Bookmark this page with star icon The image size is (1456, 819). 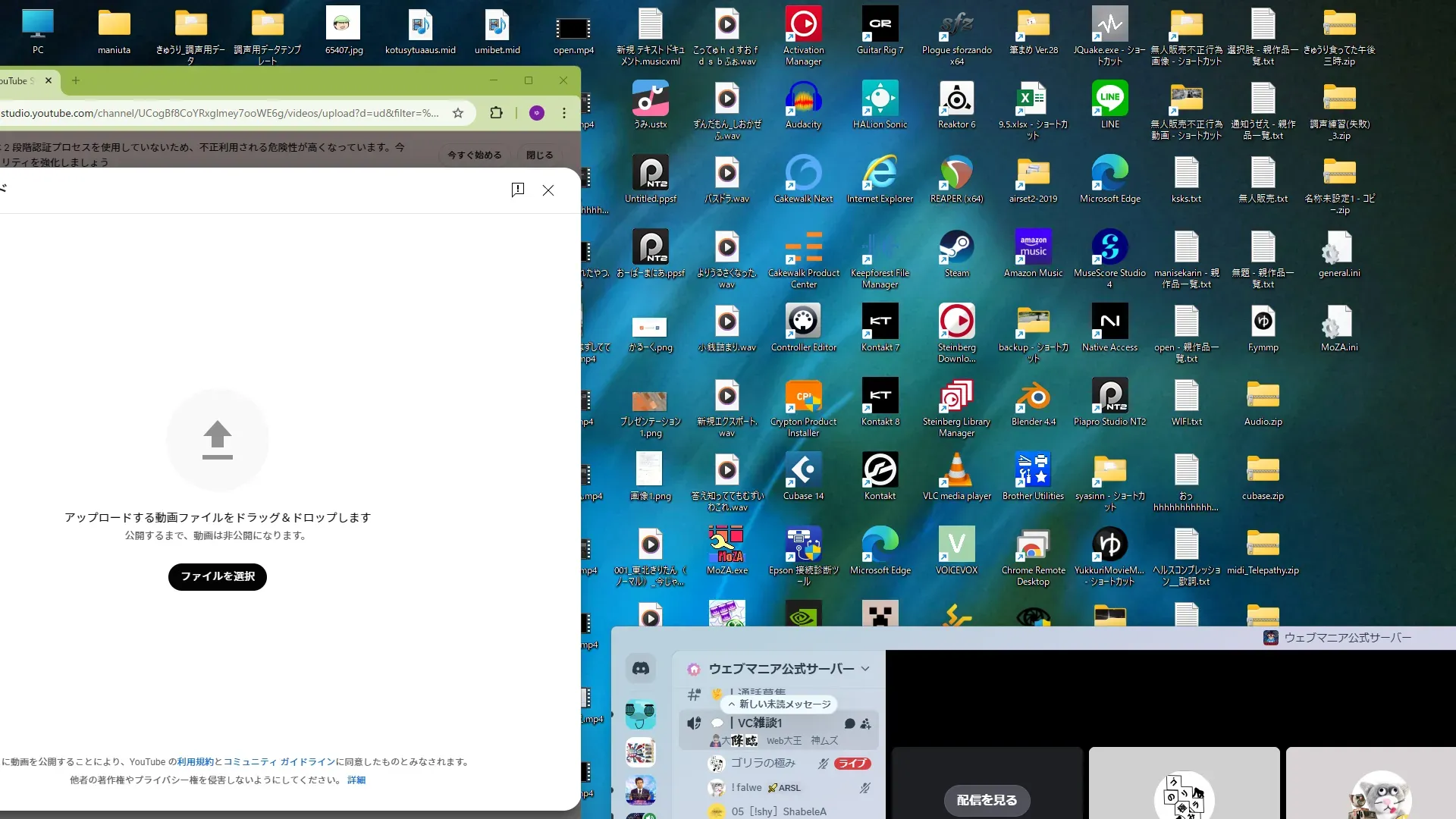coord(458,113)
